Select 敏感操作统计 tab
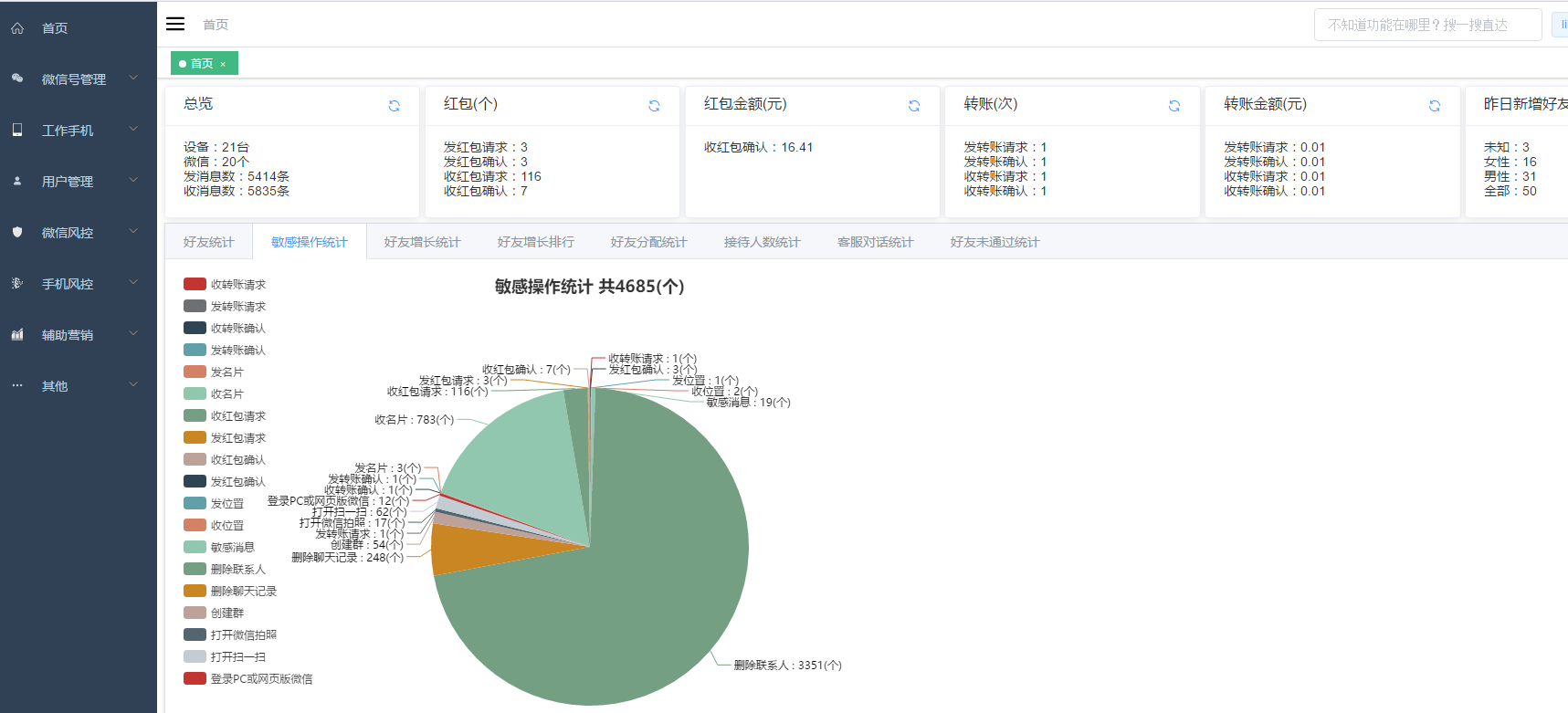Screen dimensions: 1568x713 (310, 242)
